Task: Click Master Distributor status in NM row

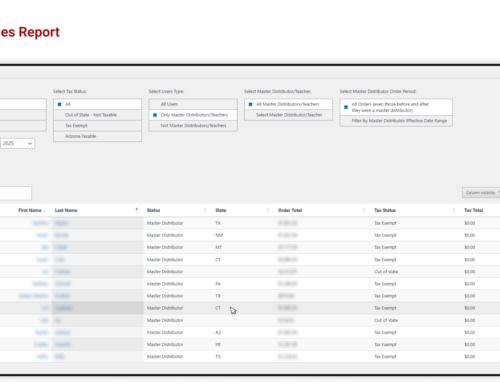Action: pos(165,235)
